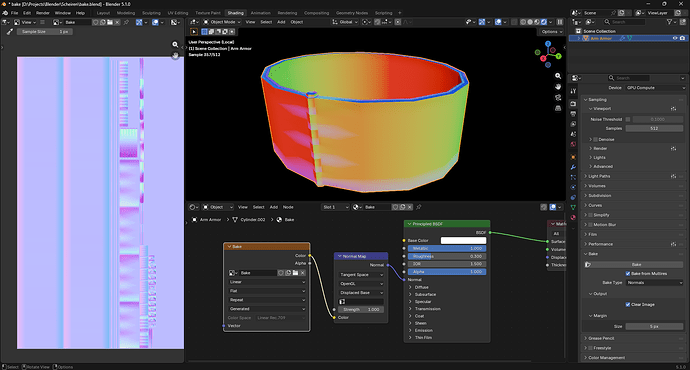The height and width of the screenshot is (370, 690).
Task: Click the Base Color white swatch
Action: tap(463, 241)
